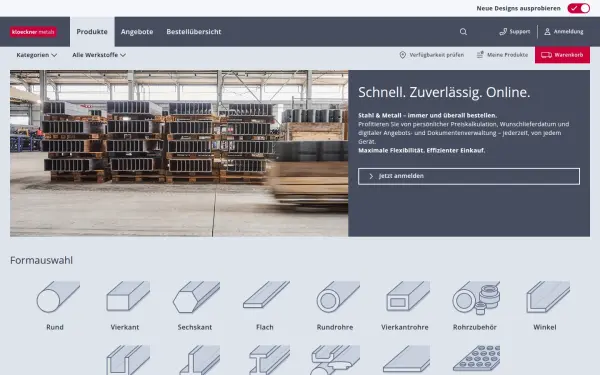Click the warehouse hero image
This screenshot has width=600, height=375.
(x=179, y=153)
